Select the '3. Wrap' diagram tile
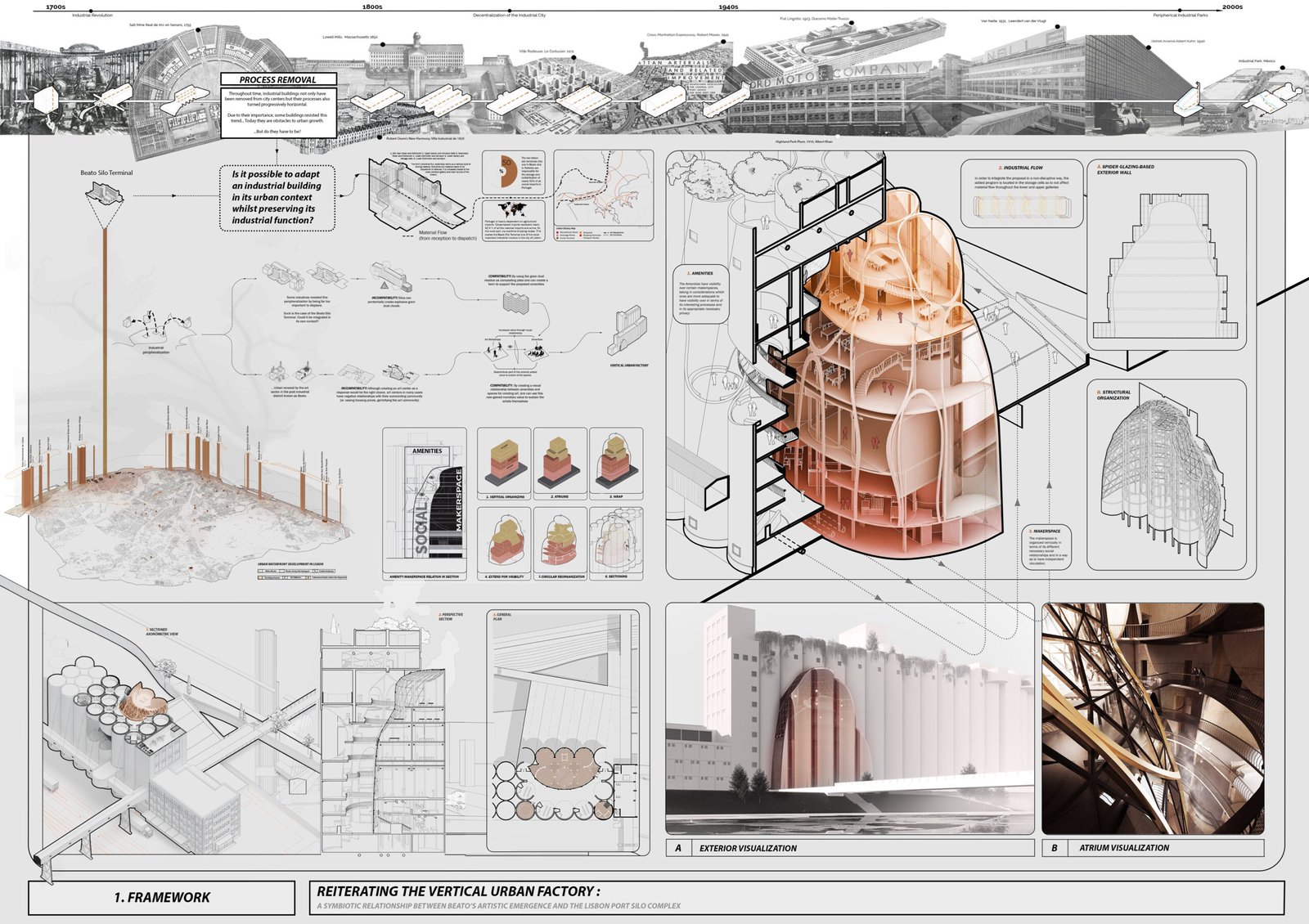 [x=616, y=464]
